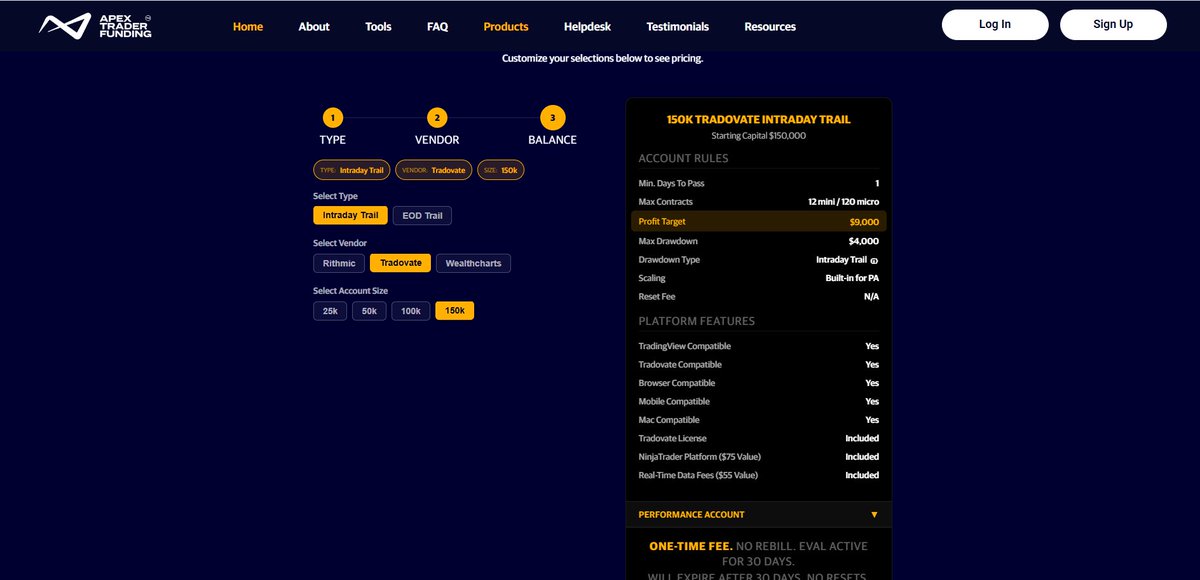Select step 2 Vendor circle
The height and width of the screenshot is (580, 1200).
click(x=437, y=118)
